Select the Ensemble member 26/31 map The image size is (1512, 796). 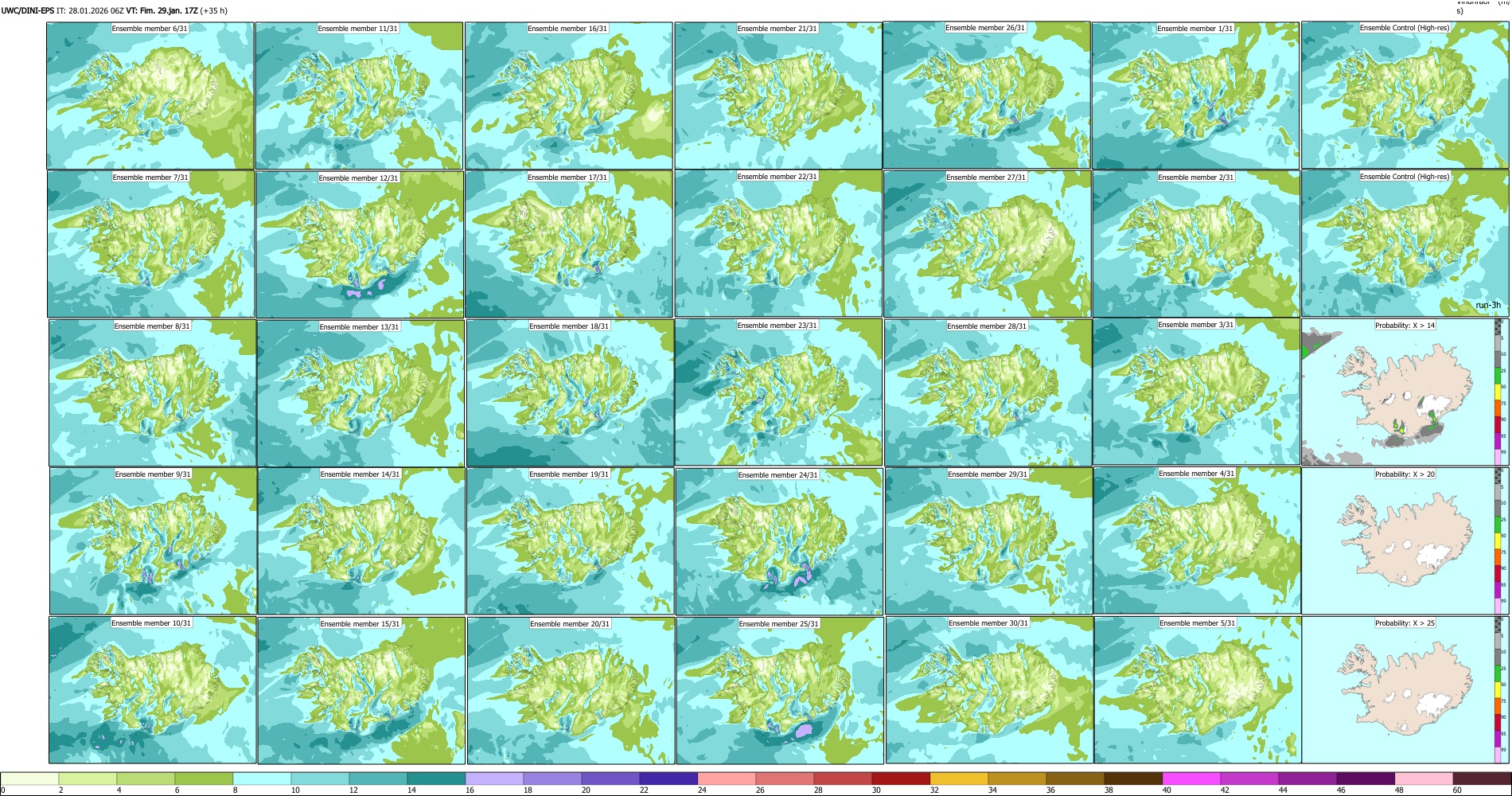(987, 95)
